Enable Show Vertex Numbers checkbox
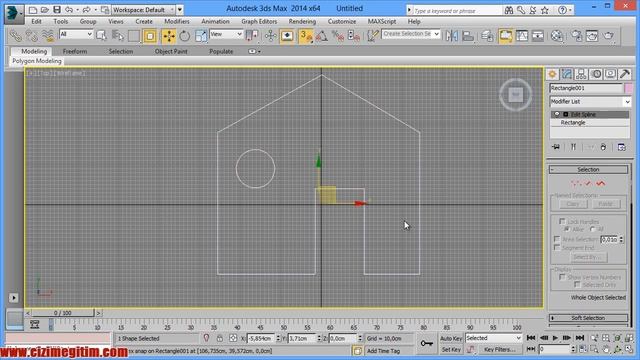This screenshot has width=640, height=360. [x=562, y=277]
